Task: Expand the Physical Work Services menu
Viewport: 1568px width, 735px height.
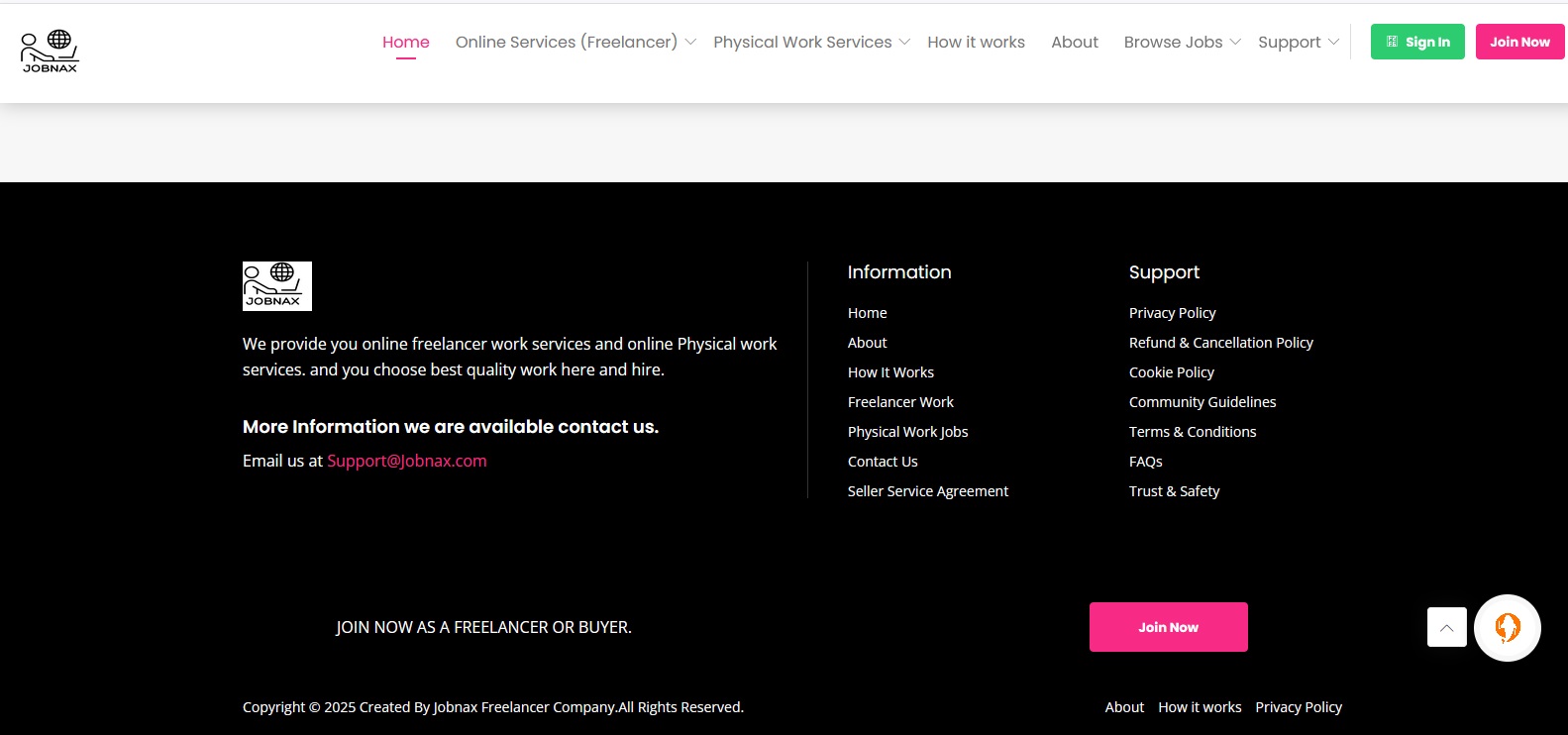Action: (x=810, y=42)
